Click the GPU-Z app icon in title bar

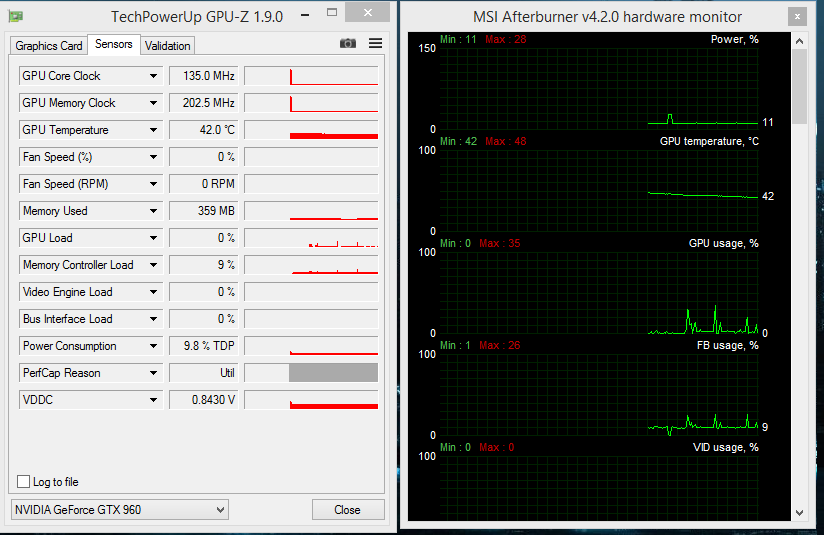tap(16, 16)
